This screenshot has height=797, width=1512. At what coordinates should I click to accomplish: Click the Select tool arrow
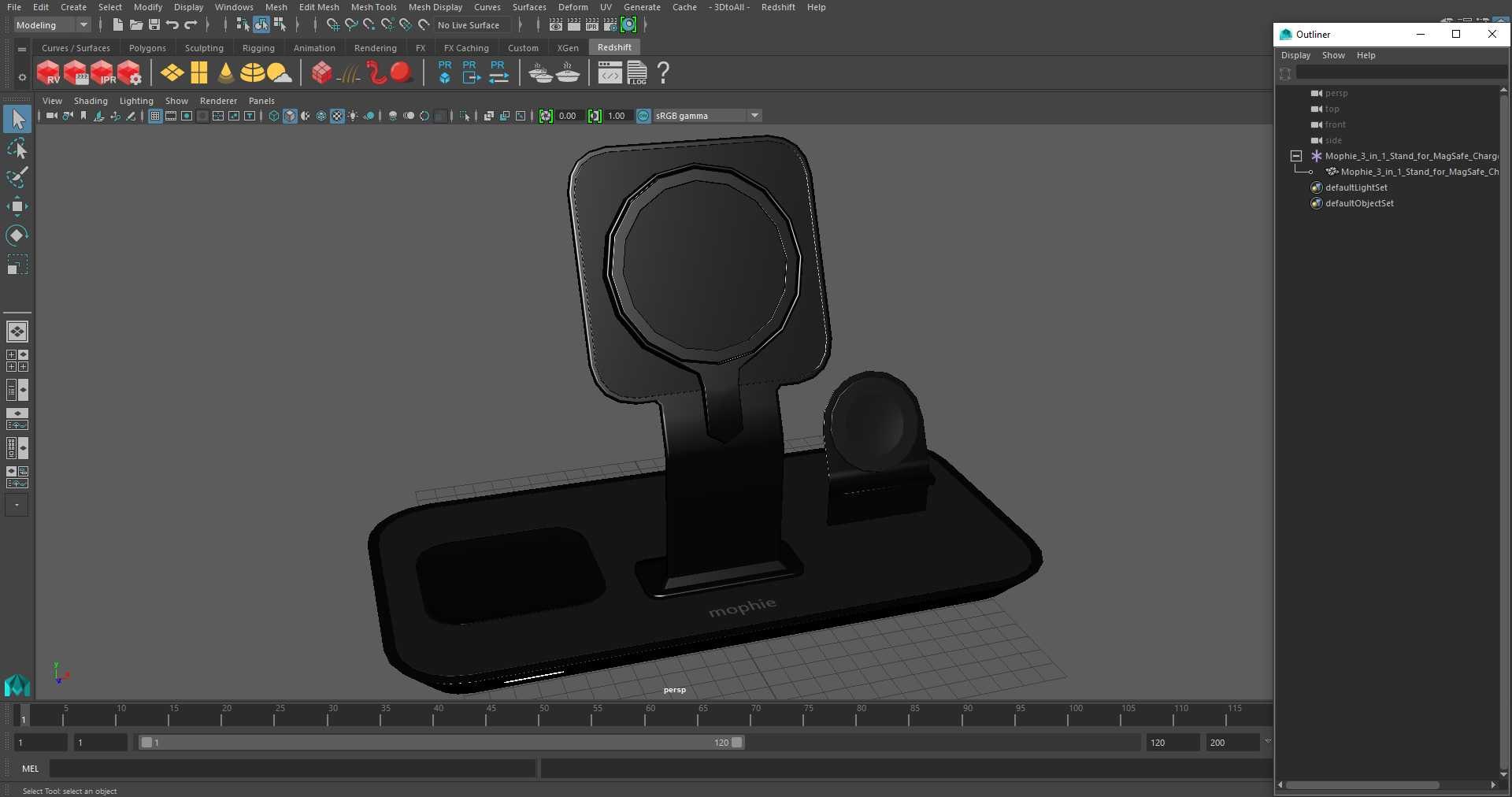pos(17,119)
